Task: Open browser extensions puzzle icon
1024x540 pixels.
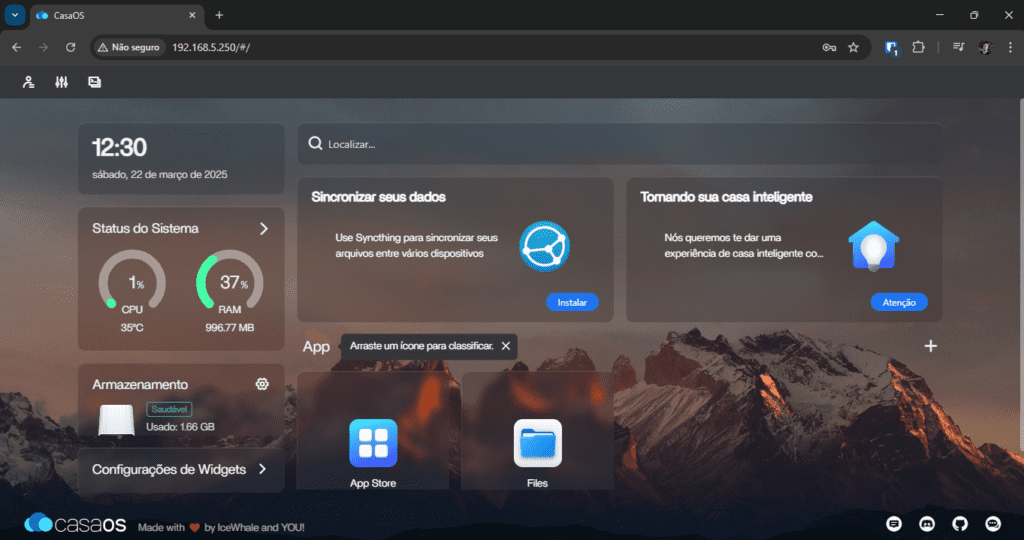Action: coord(918,47)
